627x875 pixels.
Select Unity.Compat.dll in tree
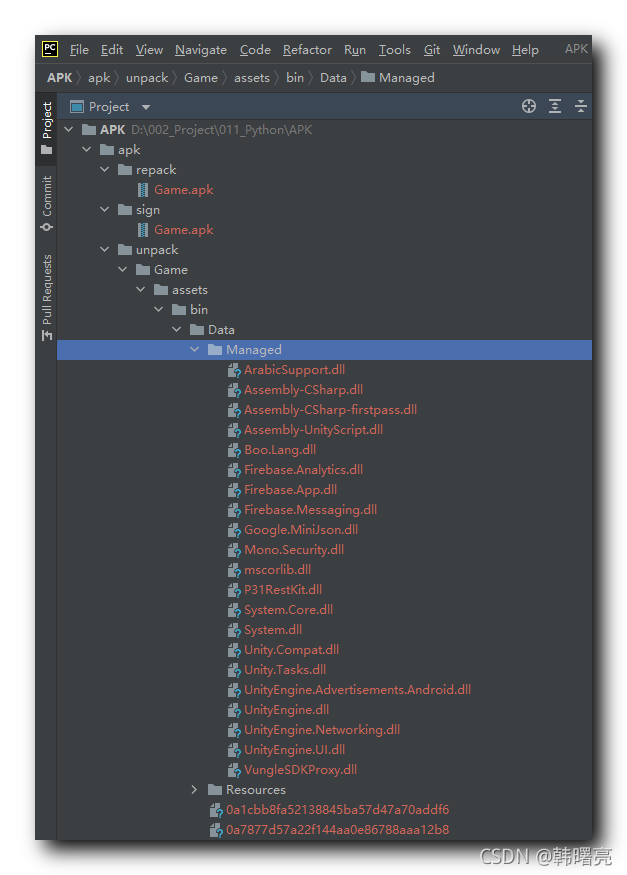[x=291, y=650]
